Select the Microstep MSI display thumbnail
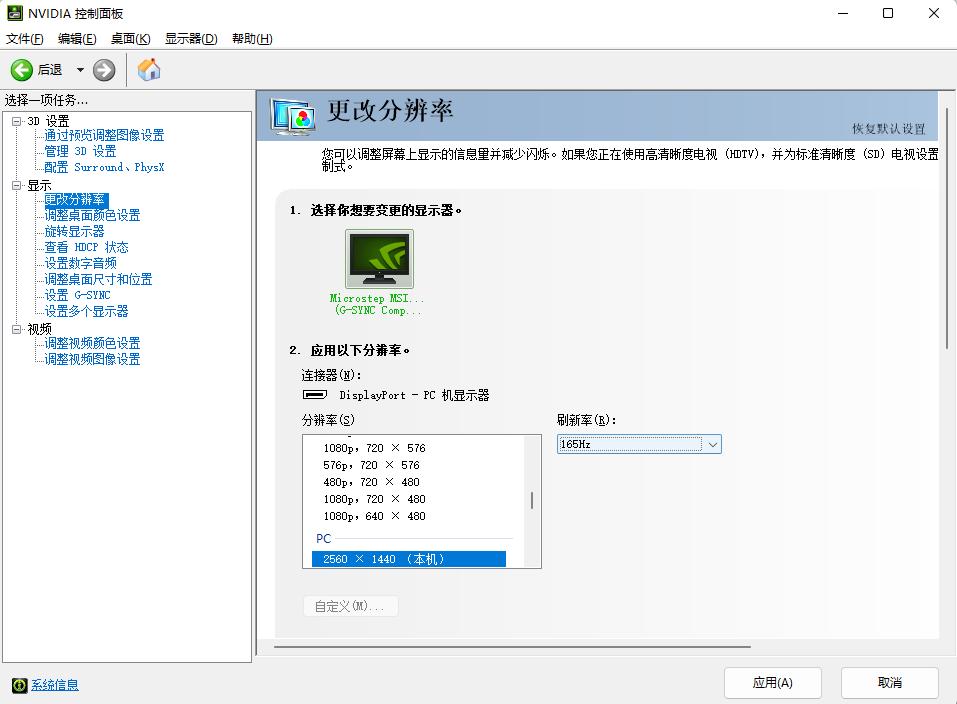Screen dimensions: 957x704 point(378,258)
